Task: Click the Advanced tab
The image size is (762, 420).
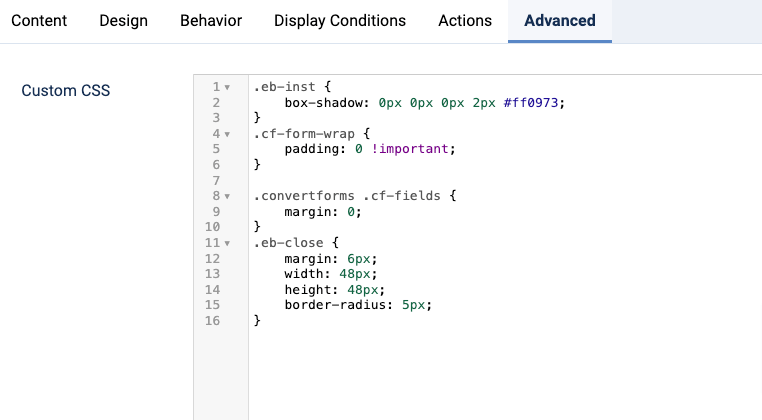Action: tap(560, 21)
